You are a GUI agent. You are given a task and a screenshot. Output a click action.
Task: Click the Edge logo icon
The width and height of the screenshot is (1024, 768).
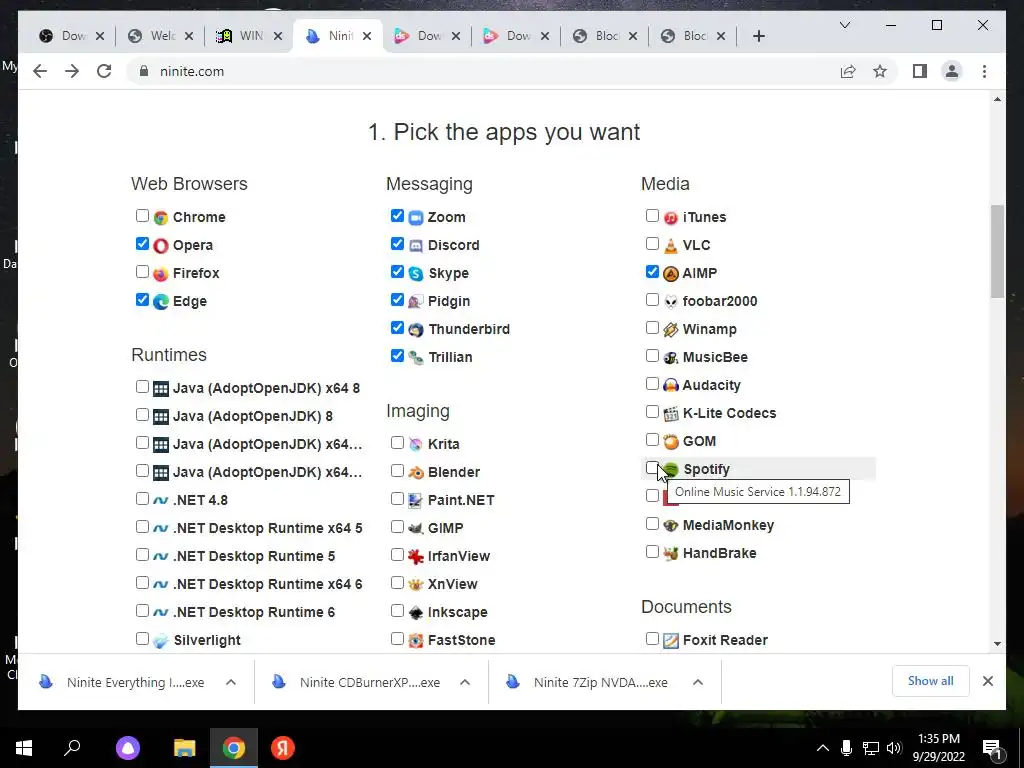pyautogui.click(x=161, y=302)
